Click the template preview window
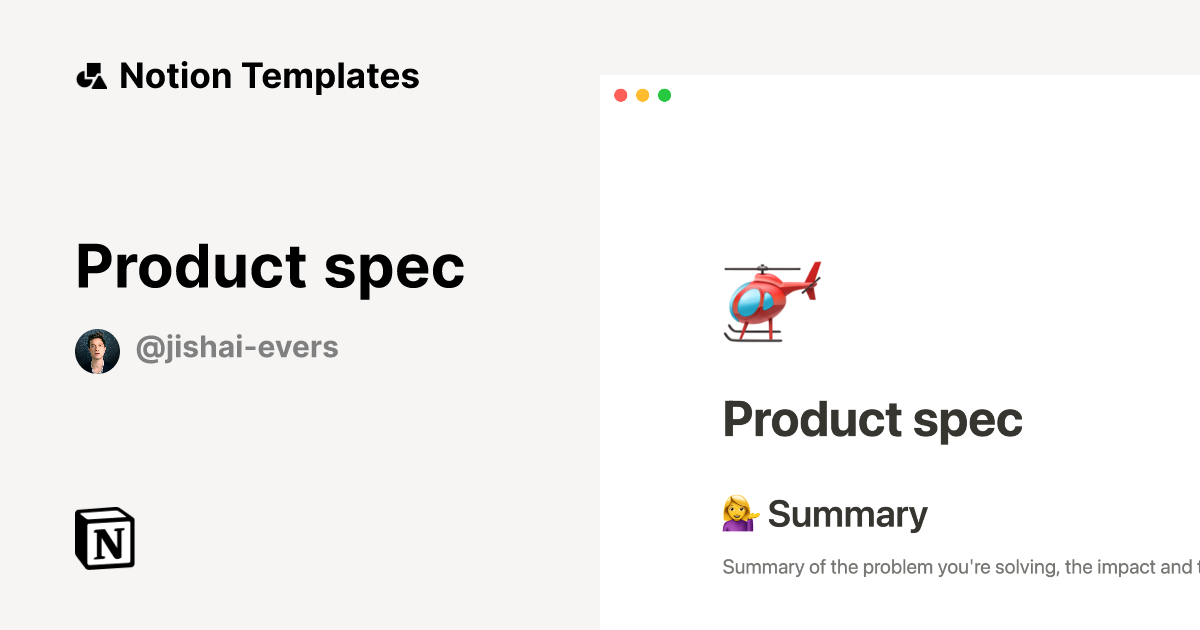 (x=900, y=350)
